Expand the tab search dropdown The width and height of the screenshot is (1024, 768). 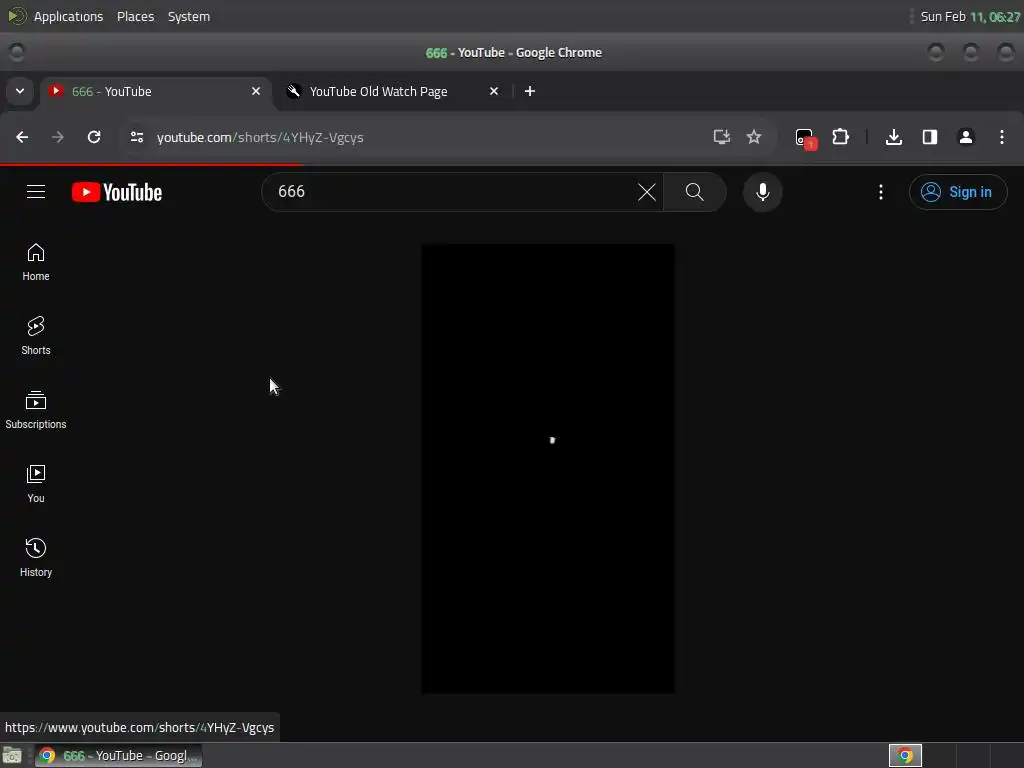[20, 91]
